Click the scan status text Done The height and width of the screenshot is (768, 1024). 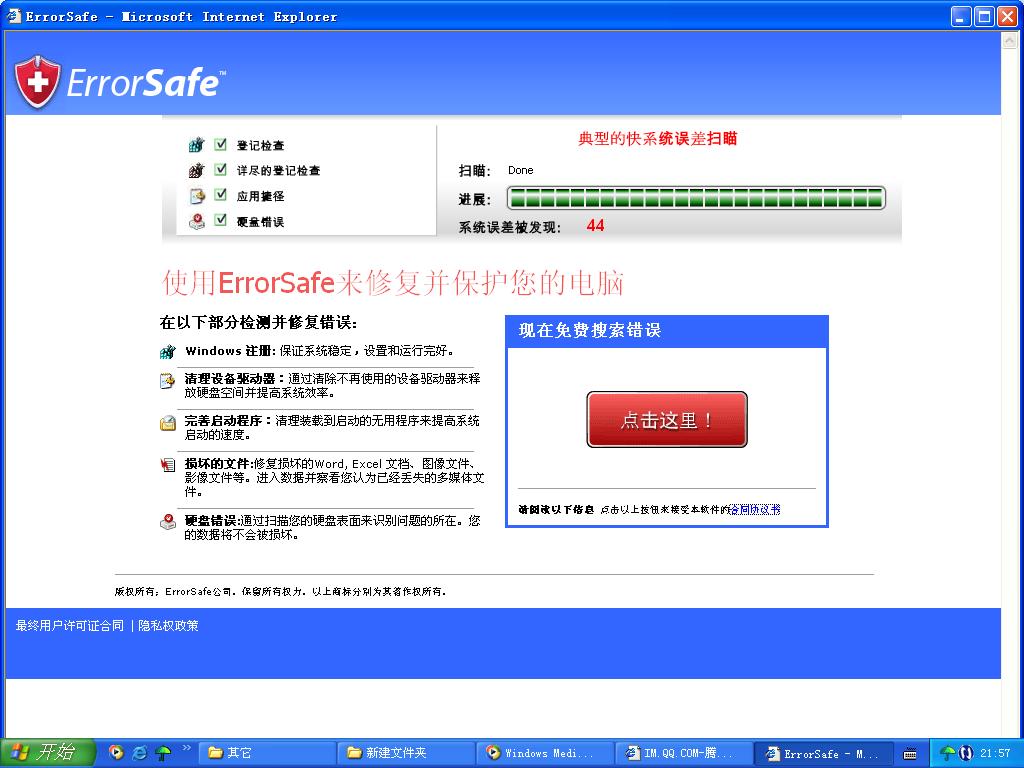pos(520,170)
